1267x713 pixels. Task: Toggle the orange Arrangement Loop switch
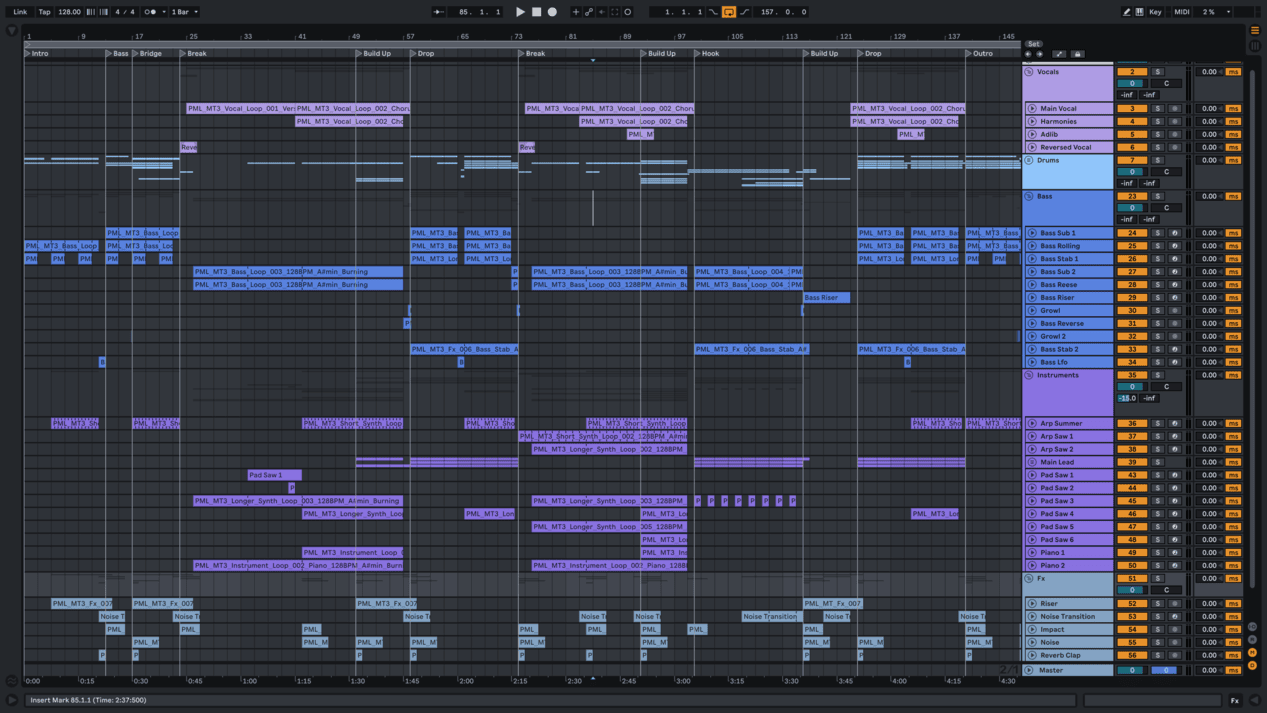point(729,12)
